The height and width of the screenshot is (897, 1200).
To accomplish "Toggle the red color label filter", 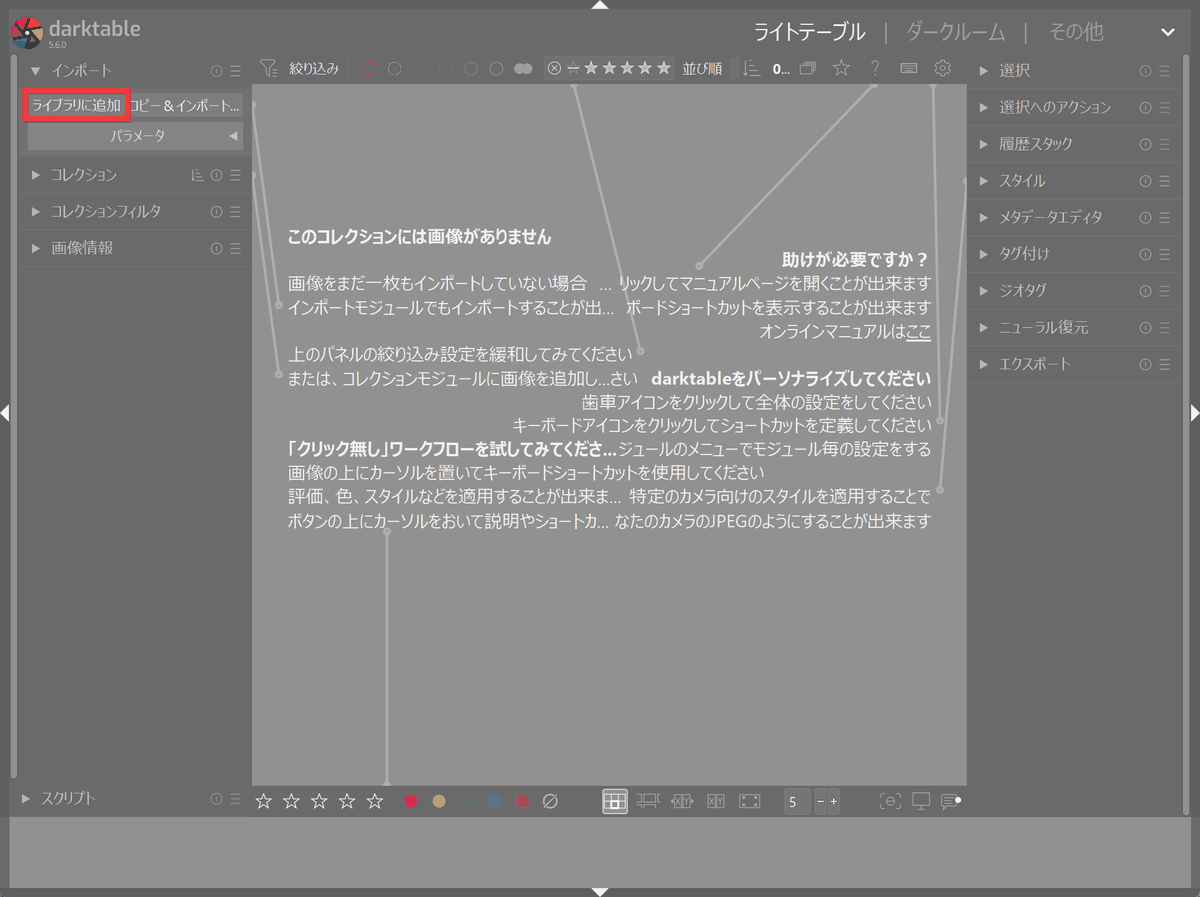I will (369, 69).
